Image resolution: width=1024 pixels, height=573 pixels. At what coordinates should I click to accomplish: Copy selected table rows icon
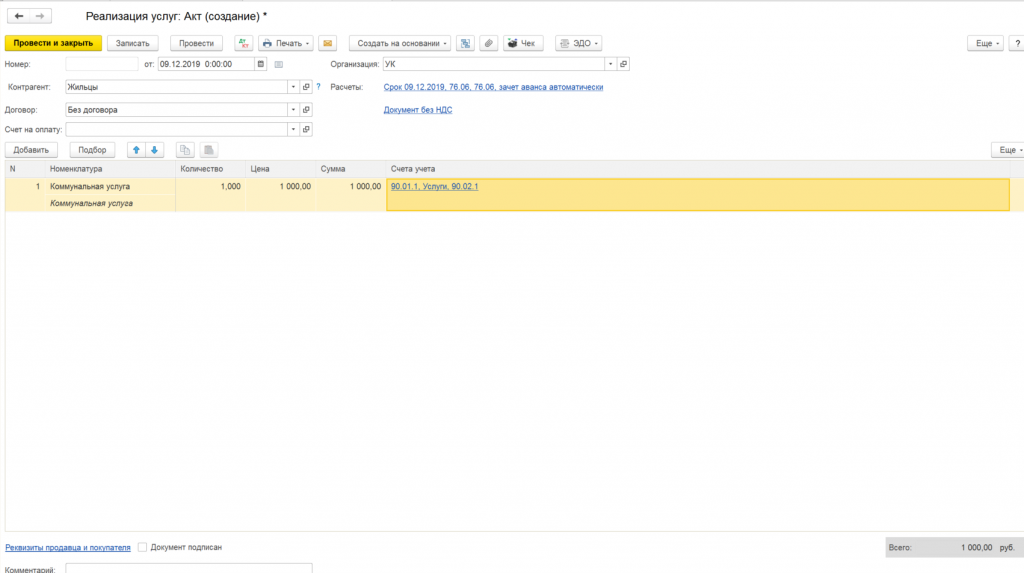(x=185, y=150)
